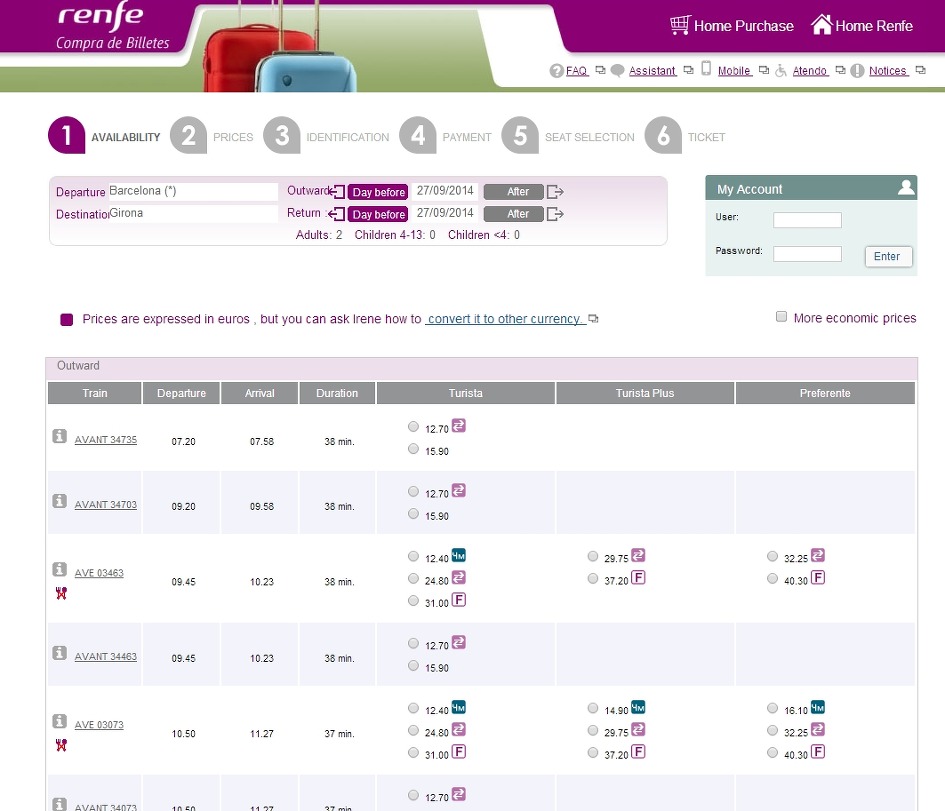This screenshot has width=945, height=811.
Task: Click the My Account user silhouette icon
Action: (906, 188)
